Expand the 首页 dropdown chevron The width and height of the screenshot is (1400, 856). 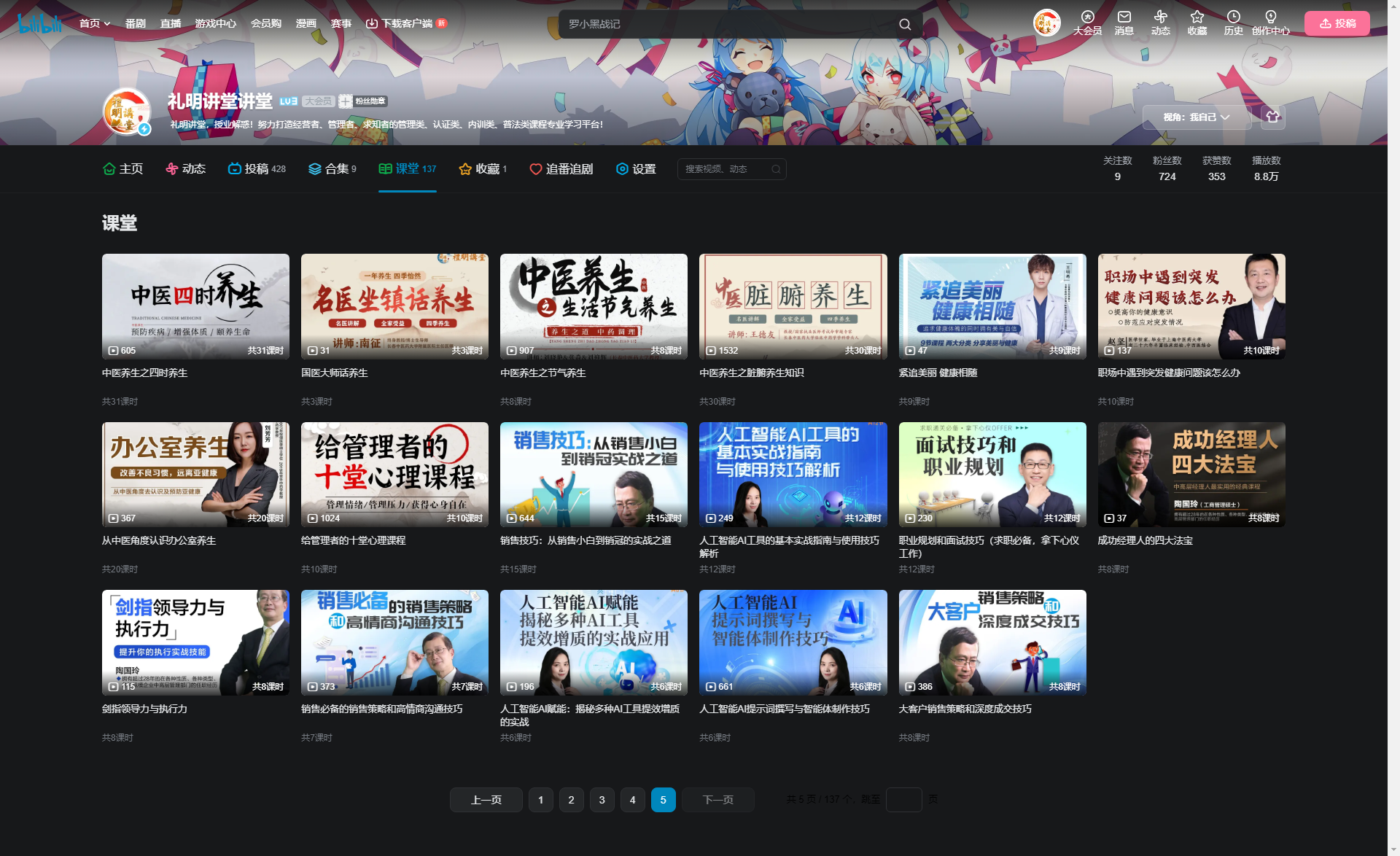(x=106, y=23)
